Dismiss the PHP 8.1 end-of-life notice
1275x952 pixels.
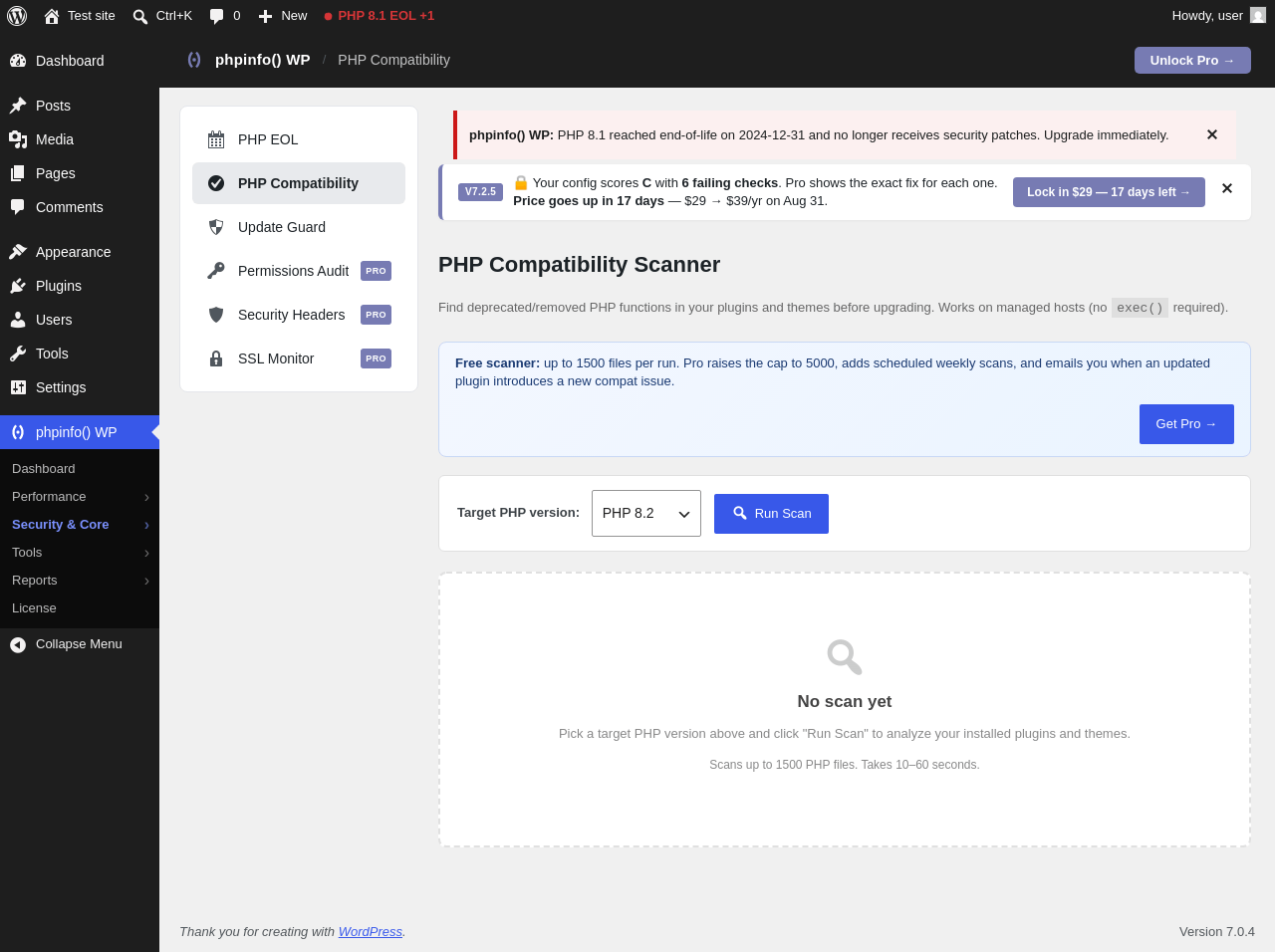(x=1212, y=134)
